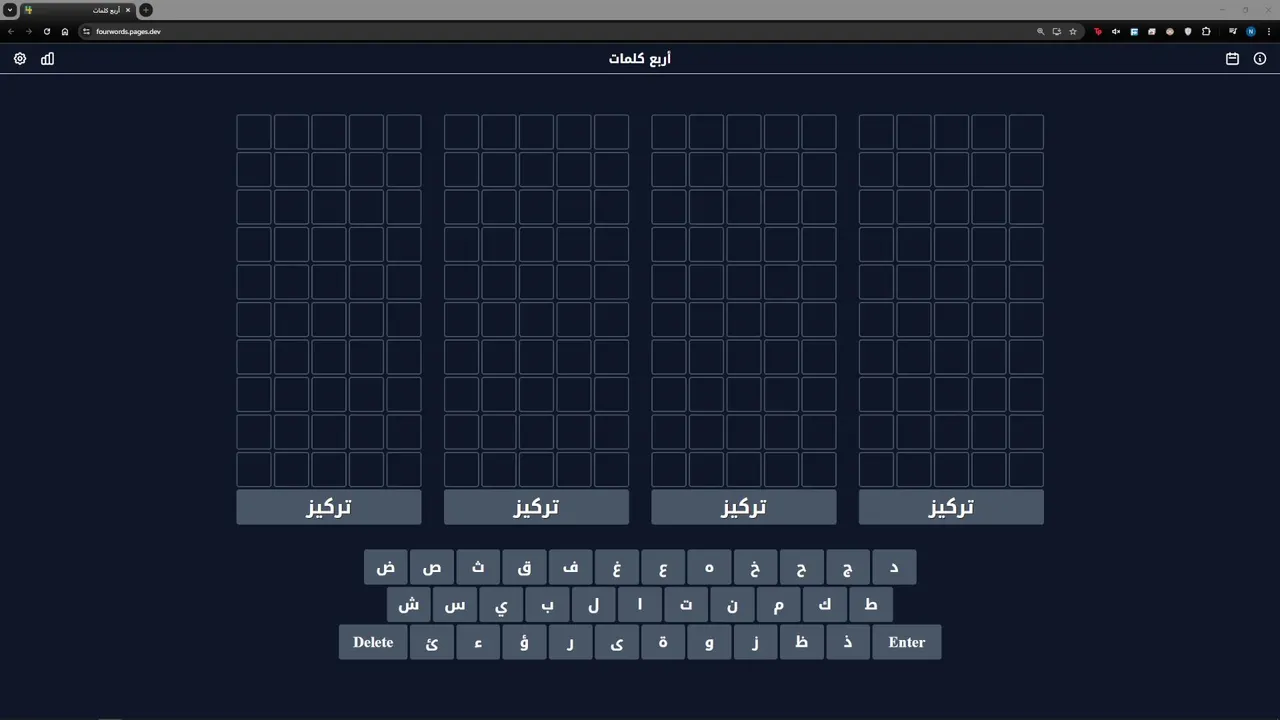Open the tab search dropdown arrow
The image size is (1280, 720).
10,10
